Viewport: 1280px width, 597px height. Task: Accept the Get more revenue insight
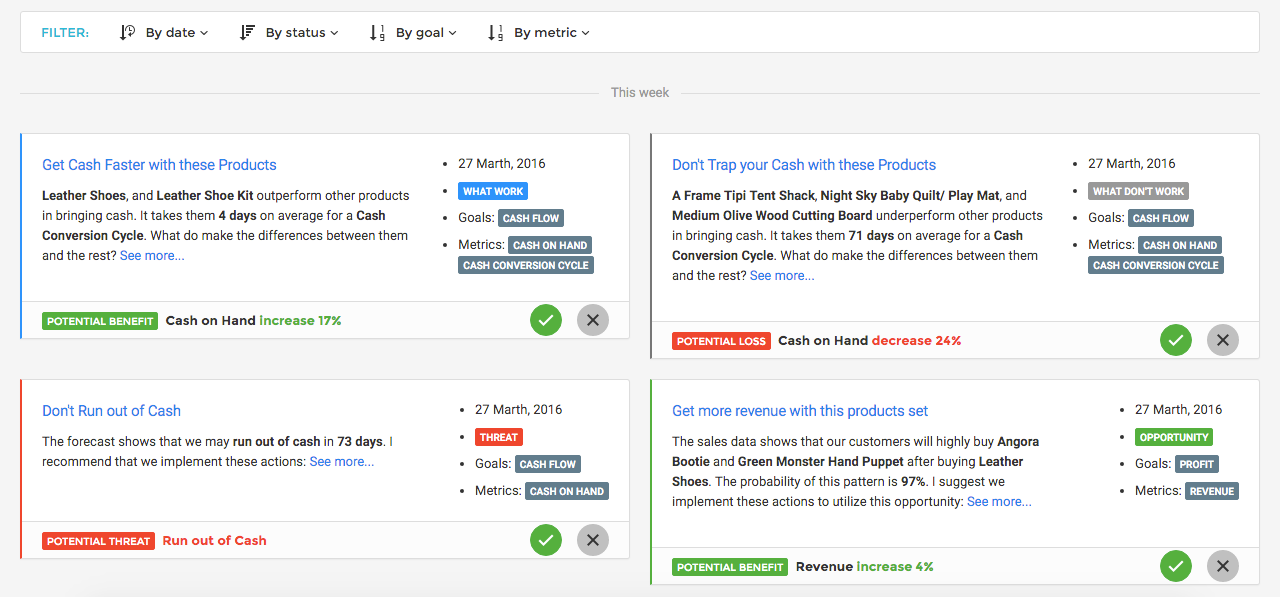[1176, 566]
